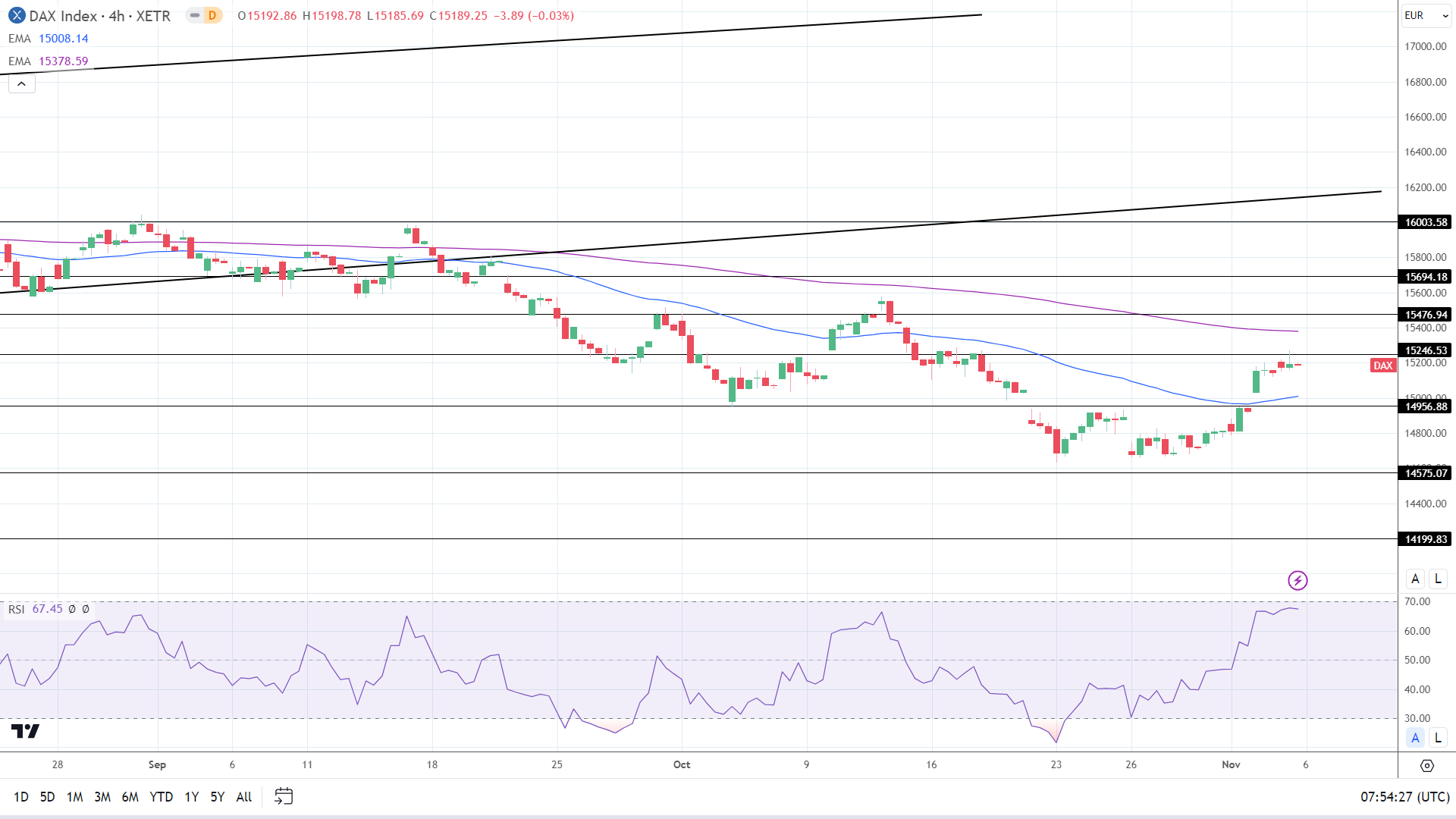The height and width of the screenshot is (819, 1456).
Task: Toggle auto scale A on RSI pane
Action: click(x=1415, y=738)
